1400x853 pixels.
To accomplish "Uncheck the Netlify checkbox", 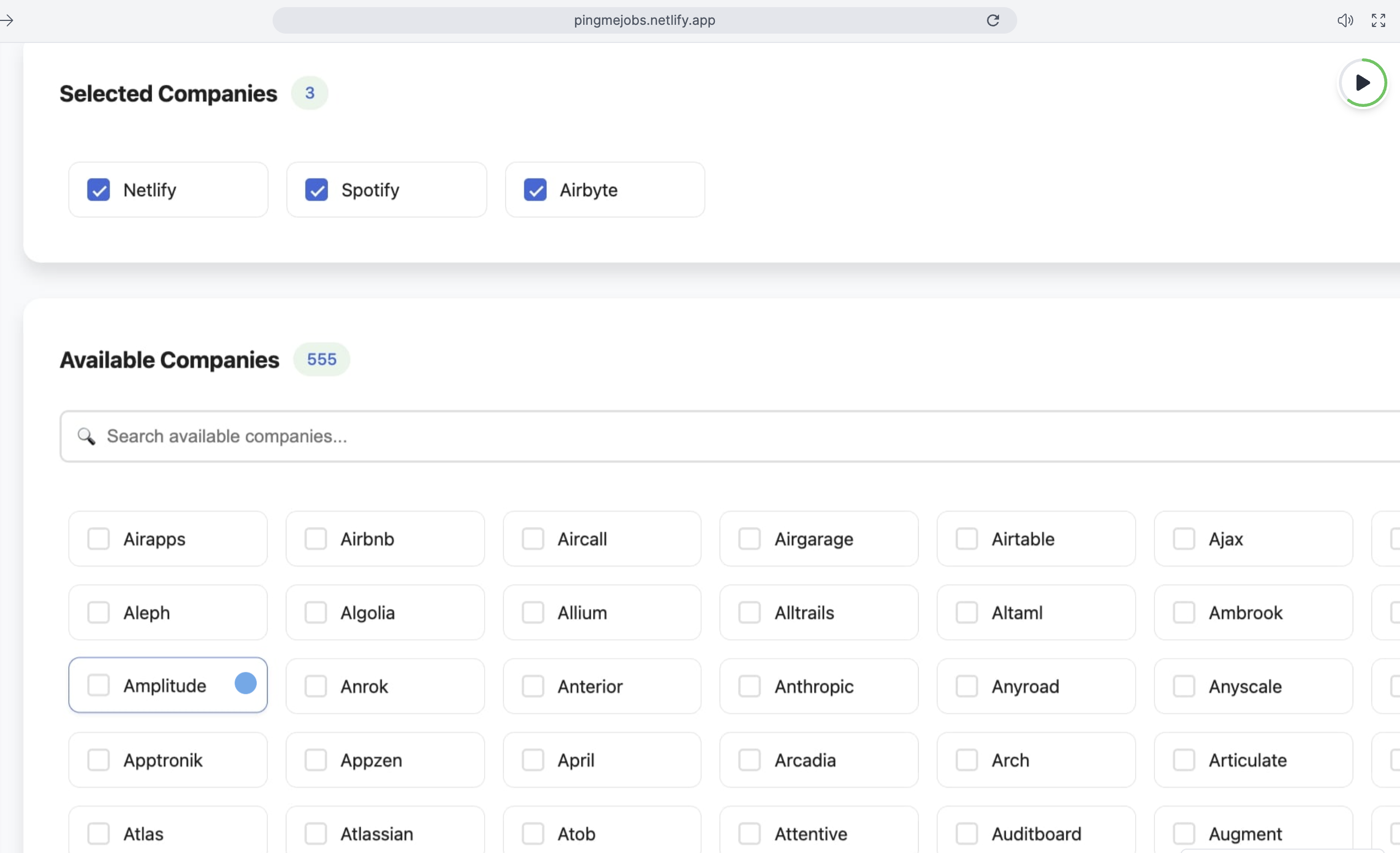I will point(98,190).
